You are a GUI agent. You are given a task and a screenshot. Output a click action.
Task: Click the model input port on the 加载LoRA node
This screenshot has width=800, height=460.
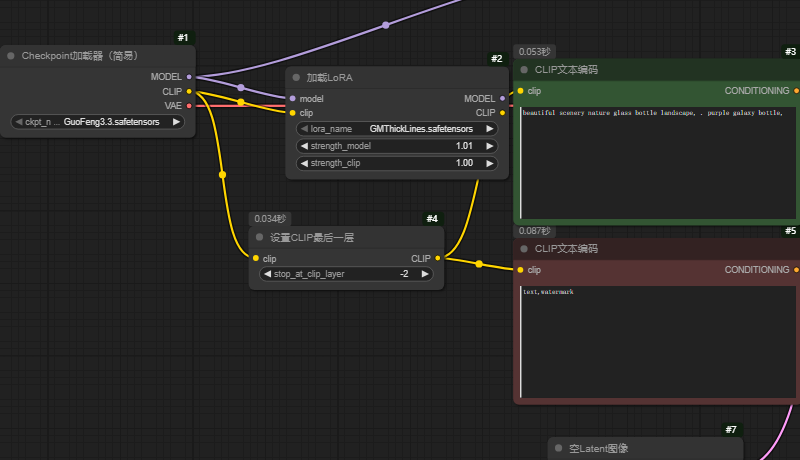292,99
